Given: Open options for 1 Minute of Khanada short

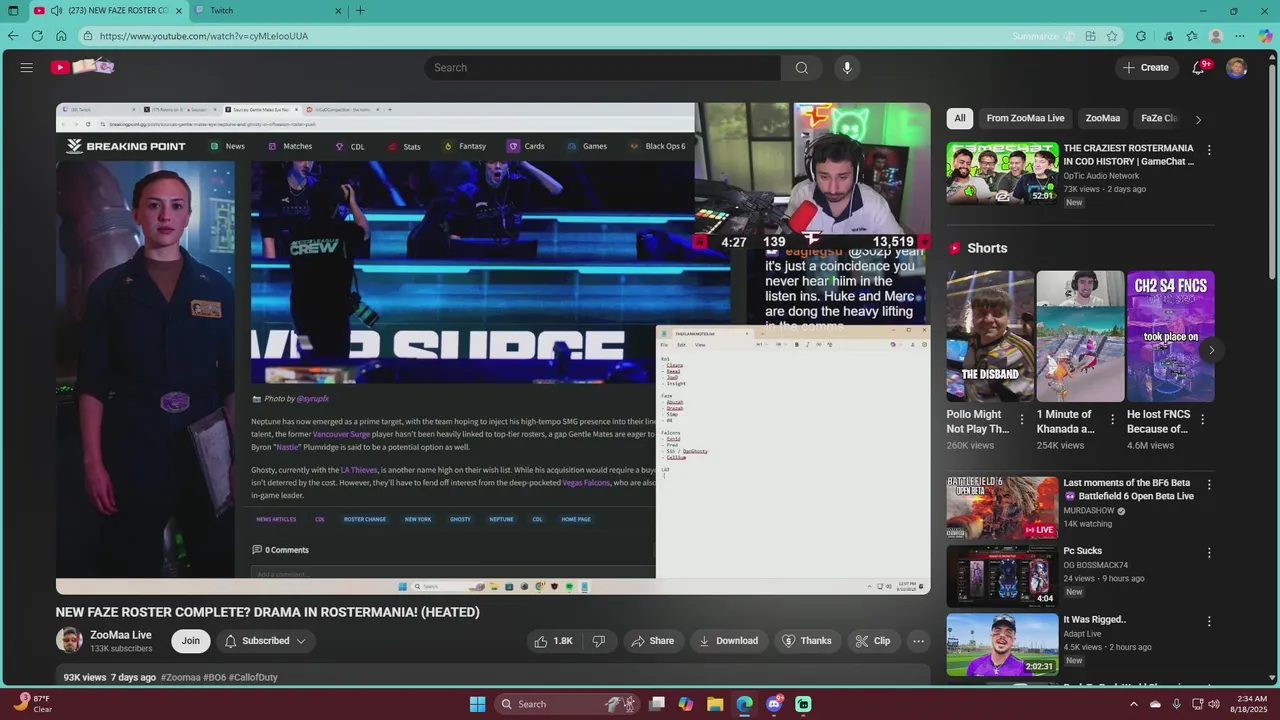Looking at the screenshot, I should point(1112,420).
